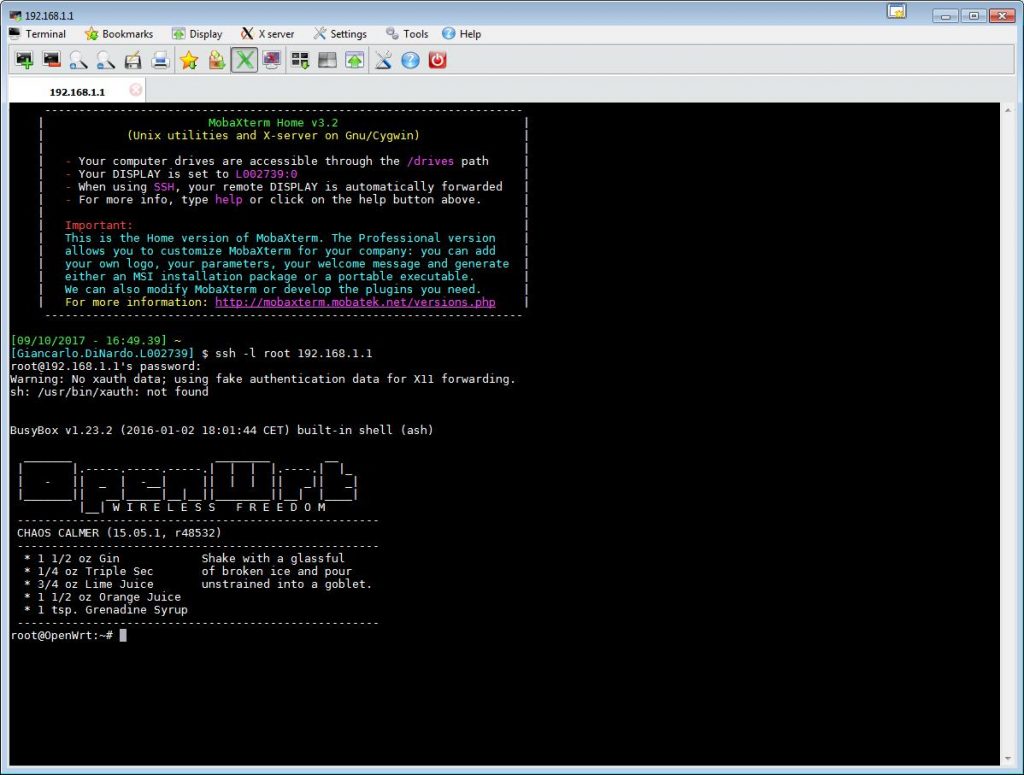Viewport: 1024px width, 775px height.
Task: Click the blue Help question mark icon
Action: coord(410,59)
